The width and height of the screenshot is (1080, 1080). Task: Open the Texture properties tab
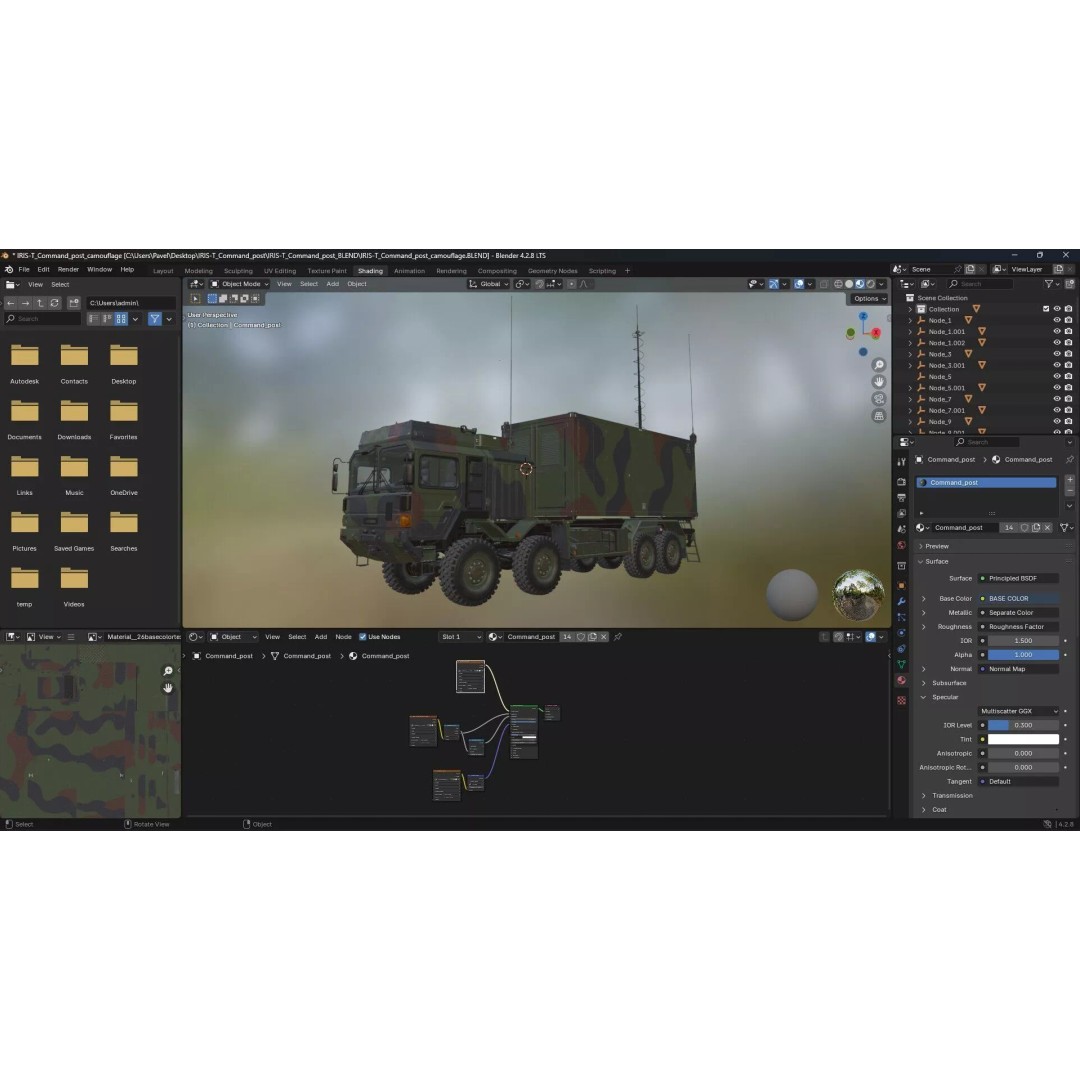point(901,700)
